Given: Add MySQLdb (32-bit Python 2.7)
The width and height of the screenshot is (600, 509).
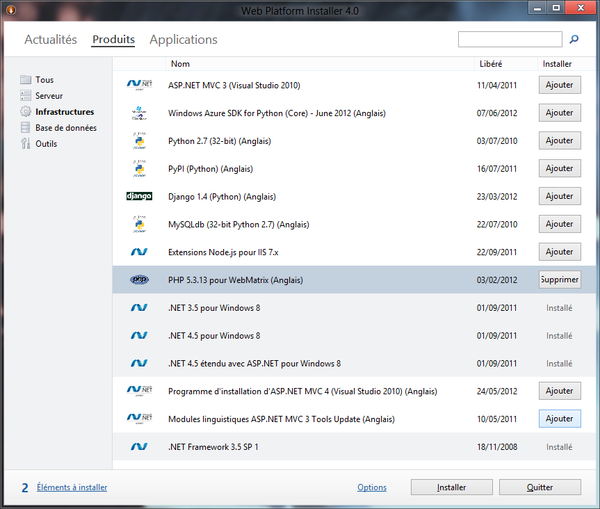Looking at the screenshot, I should [560, 224].
